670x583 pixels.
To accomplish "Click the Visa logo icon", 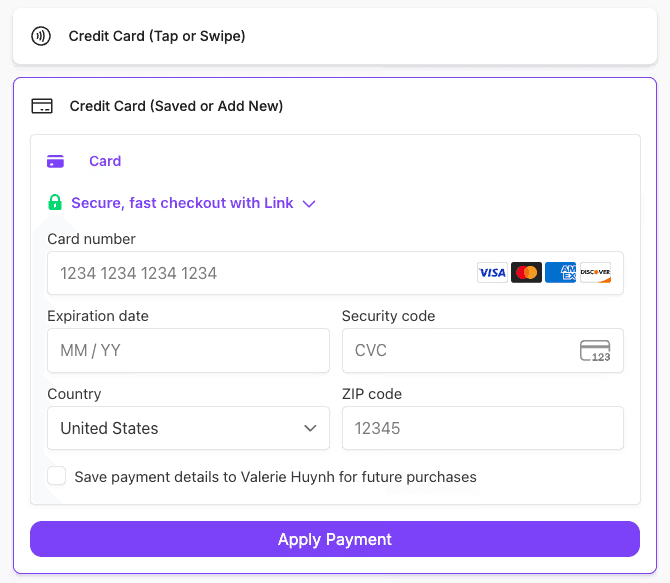I will 492,273.
